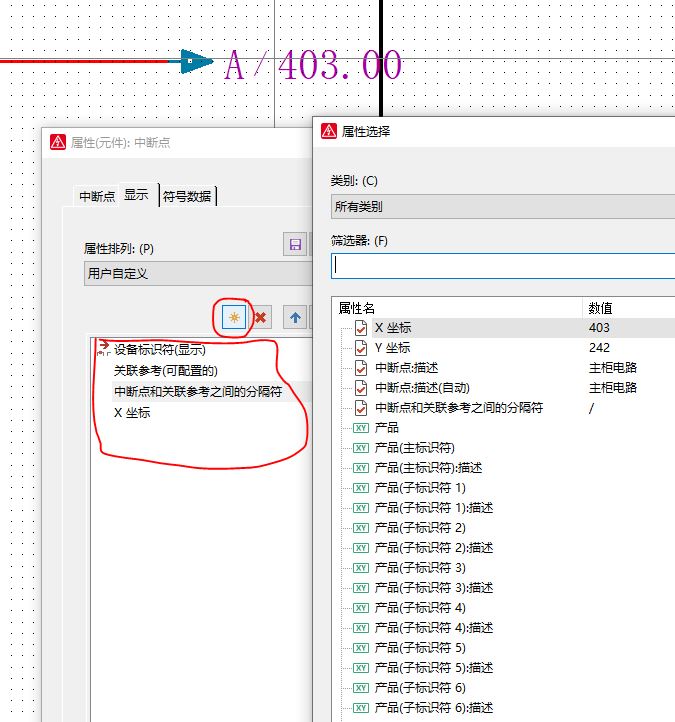
Task: Select the 中断点和关联参考之间的分隔符 row in property selection
Action: click(x=458, y=407)
